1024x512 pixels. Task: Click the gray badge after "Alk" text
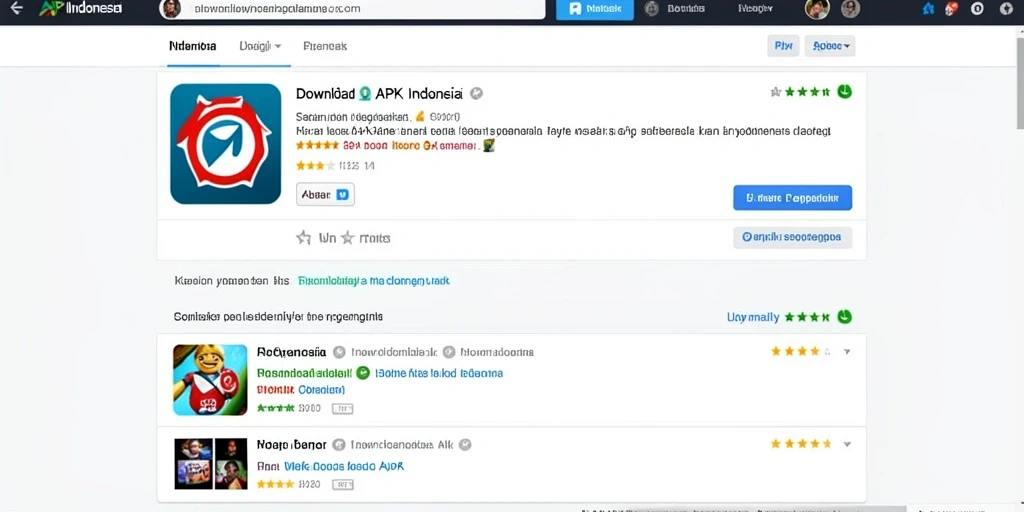(464, 445)
